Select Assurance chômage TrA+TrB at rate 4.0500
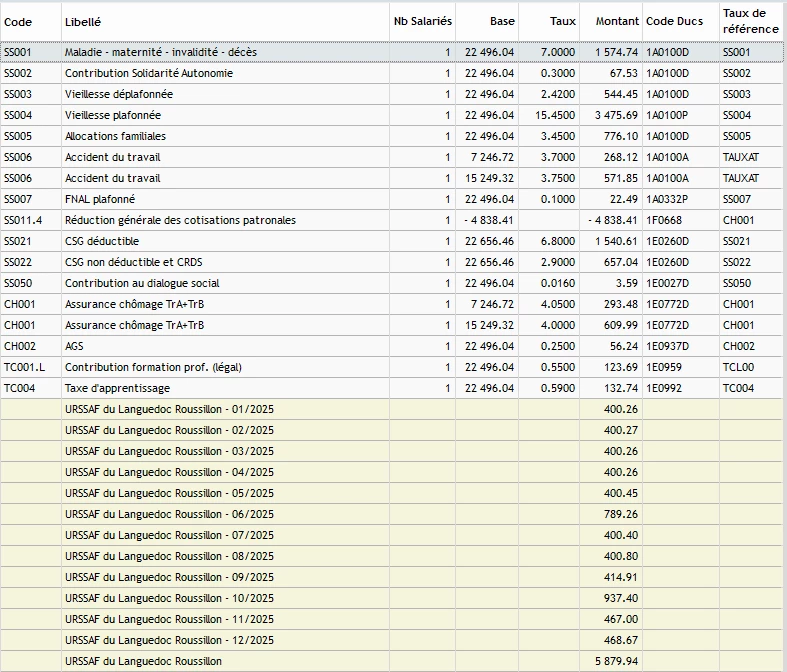Screen dimensions: 787x672 391,305
